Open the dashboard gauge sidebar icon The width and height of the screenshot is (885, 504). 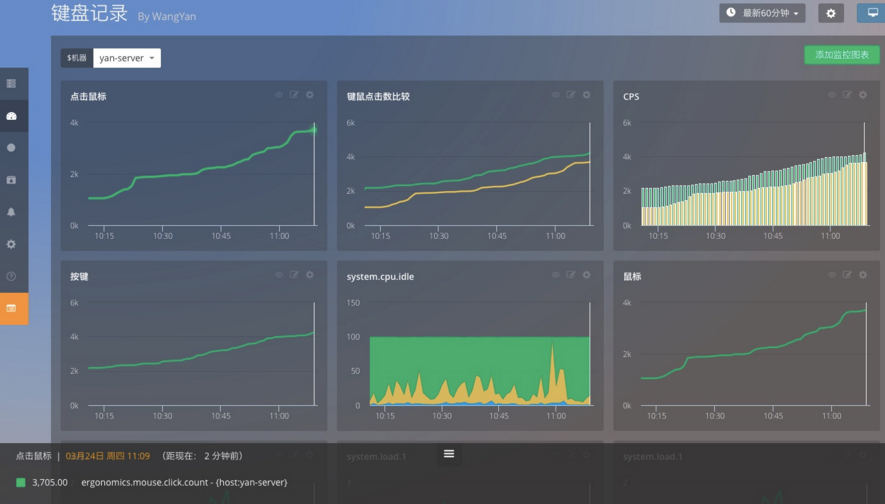coord(11,116)
